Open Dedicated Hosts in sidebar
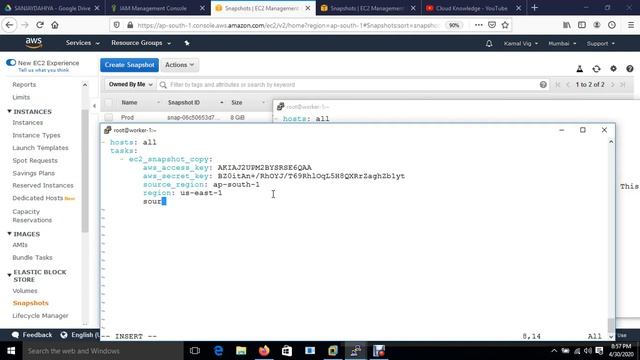 pos(38,198)
